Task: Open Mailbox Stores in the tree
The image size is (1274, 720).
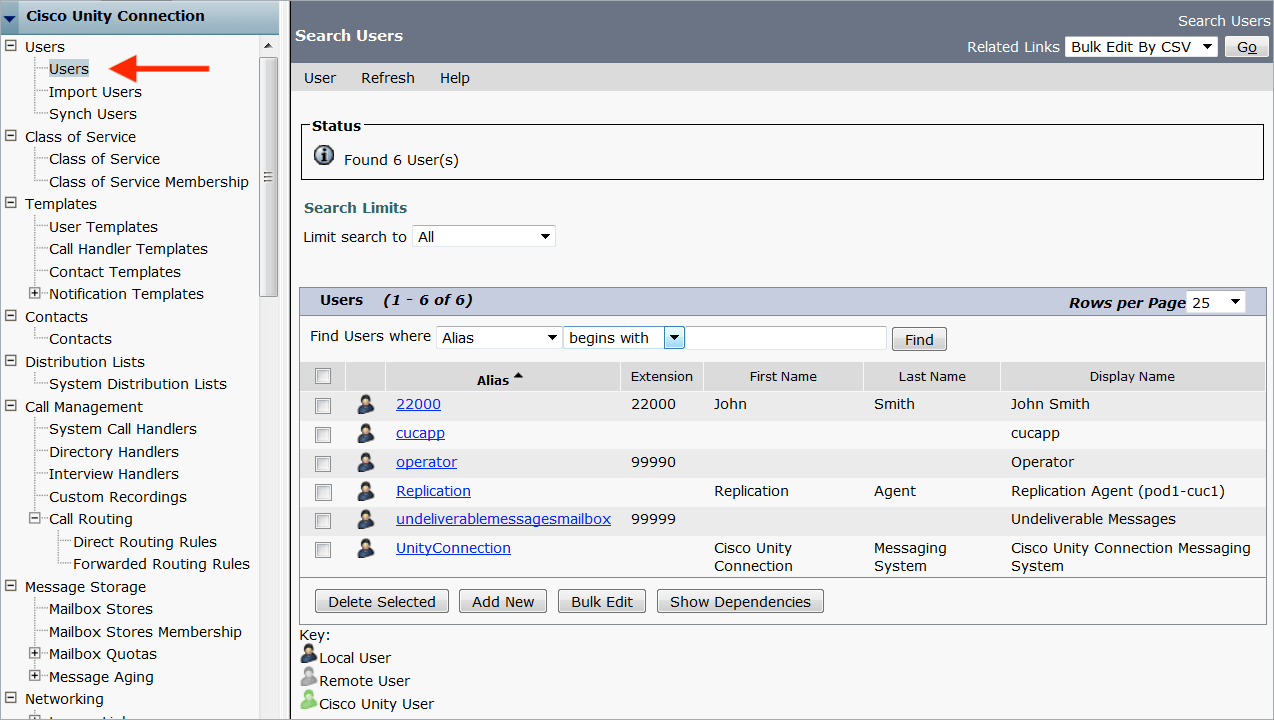Action: pyautogui.click(x=101, y=609)
